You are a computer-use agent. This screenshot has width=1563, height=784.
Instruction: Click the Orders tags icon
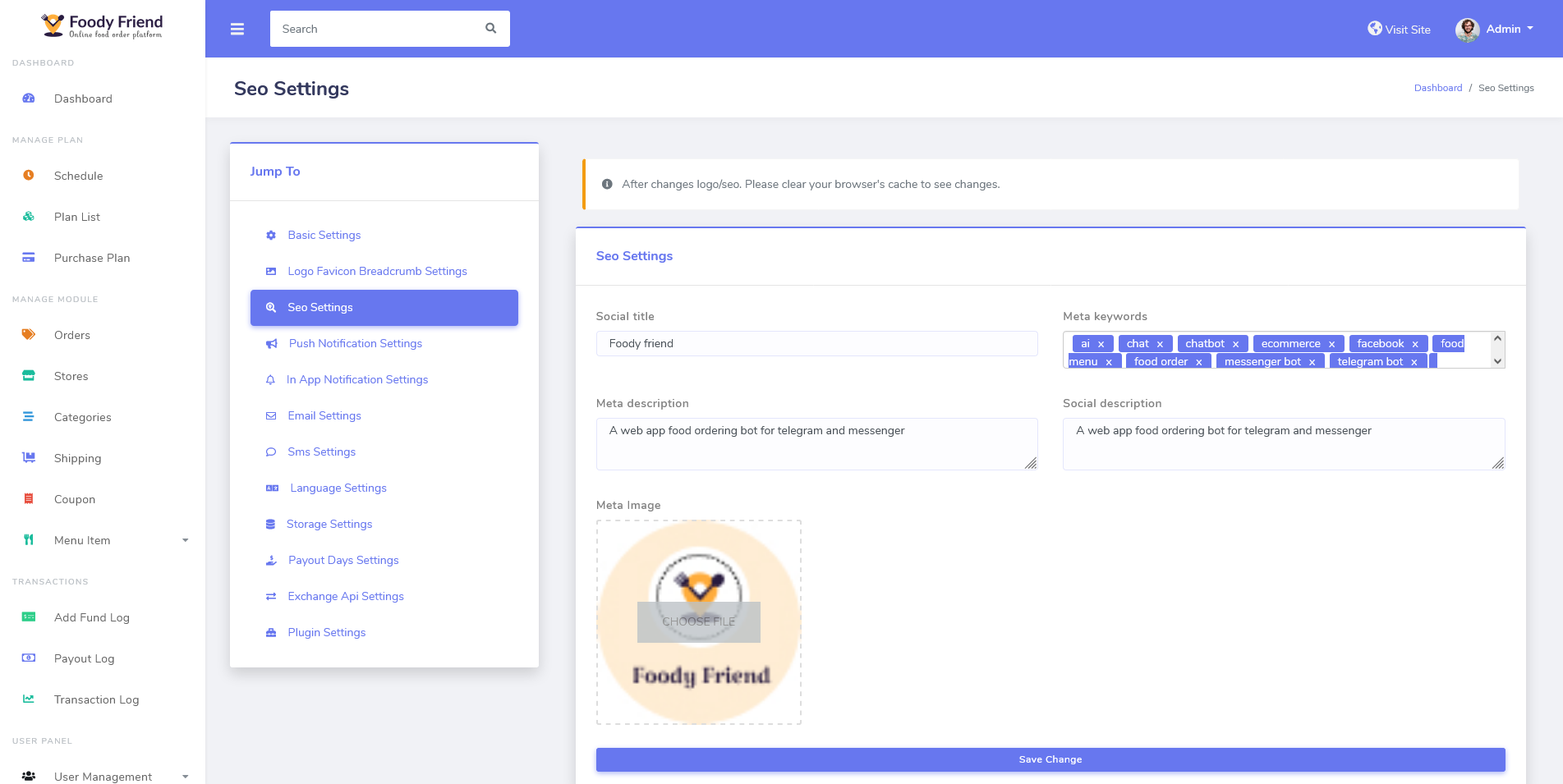coord(29,335)
